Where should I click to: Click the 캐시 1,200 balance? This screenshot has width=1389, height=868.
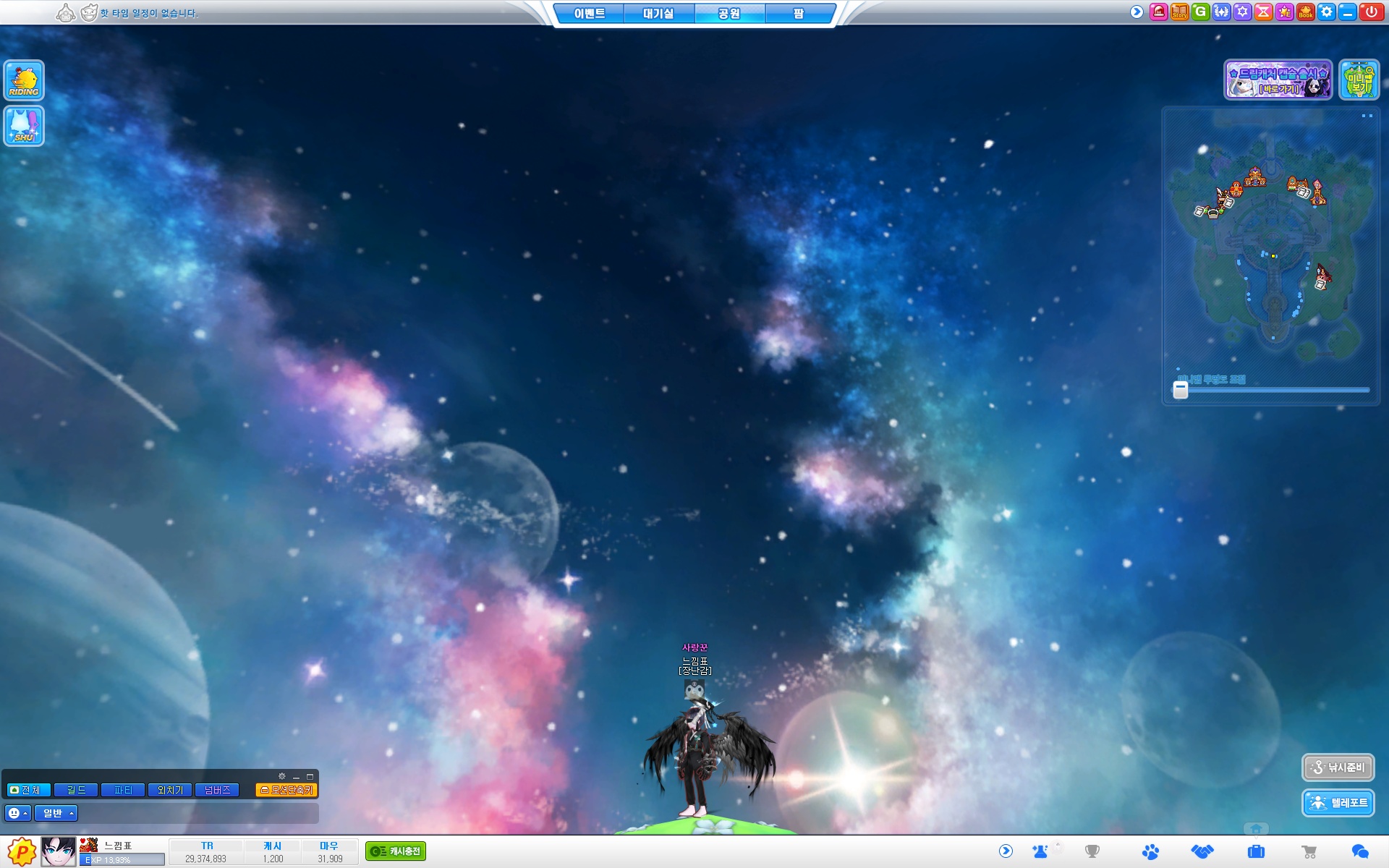point(273,852)
